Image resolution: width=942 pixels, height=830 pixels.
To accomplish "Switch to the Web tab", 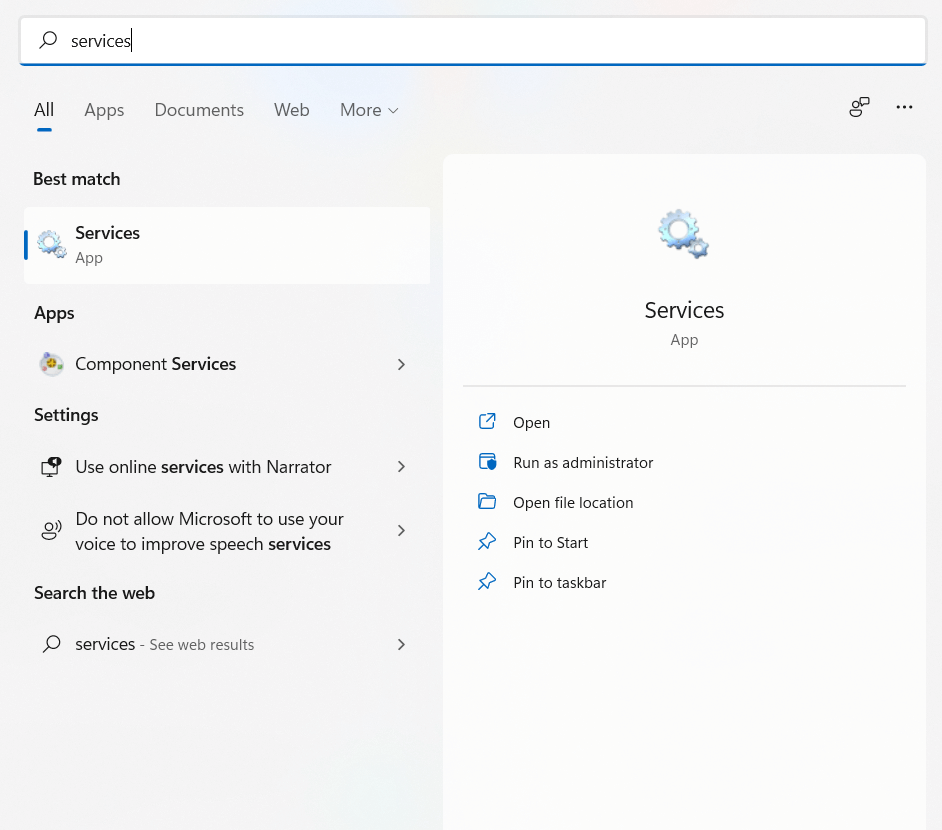I will click(x=291, y=110).
